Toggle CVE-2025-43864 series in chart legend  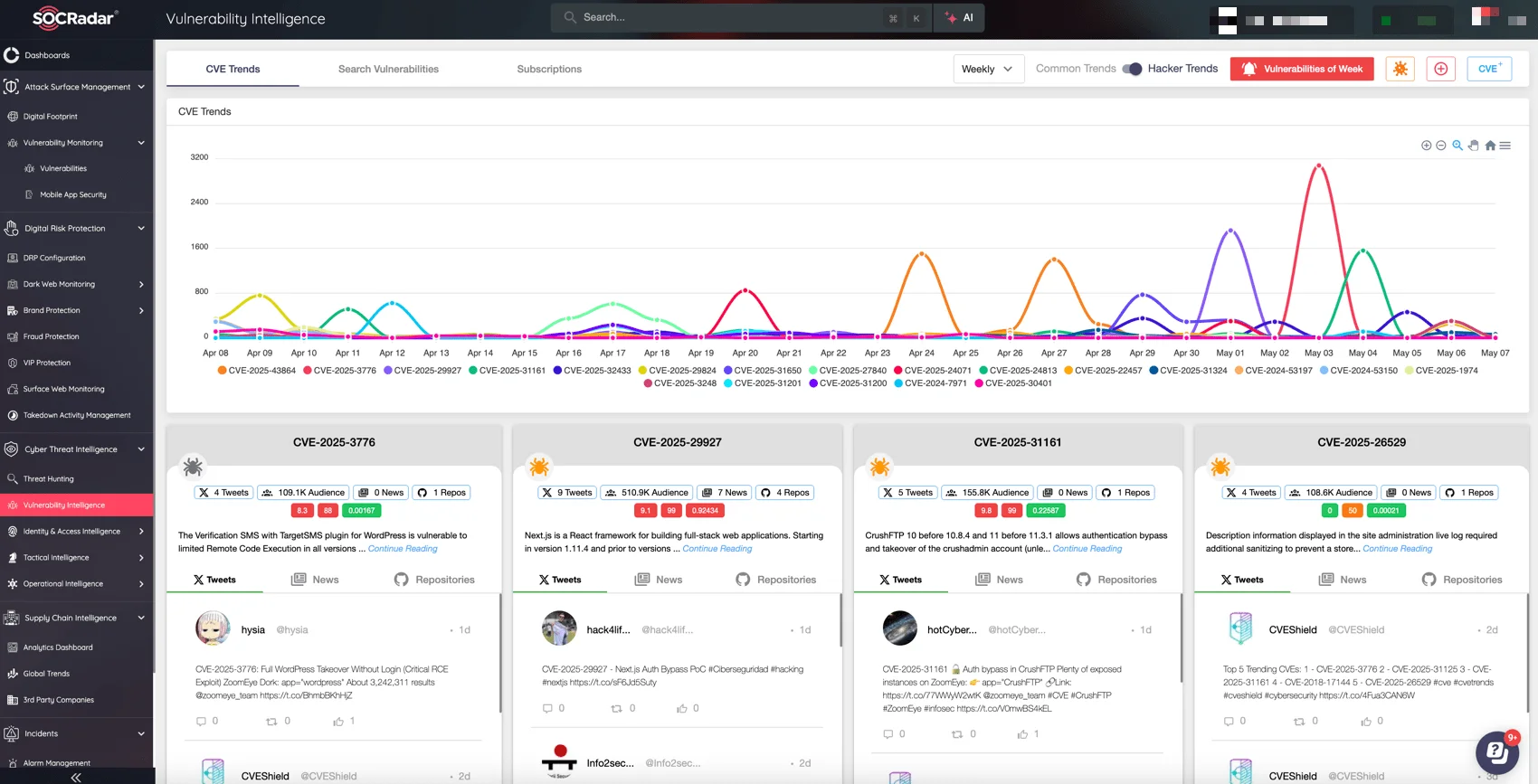[x=256, y=371]
